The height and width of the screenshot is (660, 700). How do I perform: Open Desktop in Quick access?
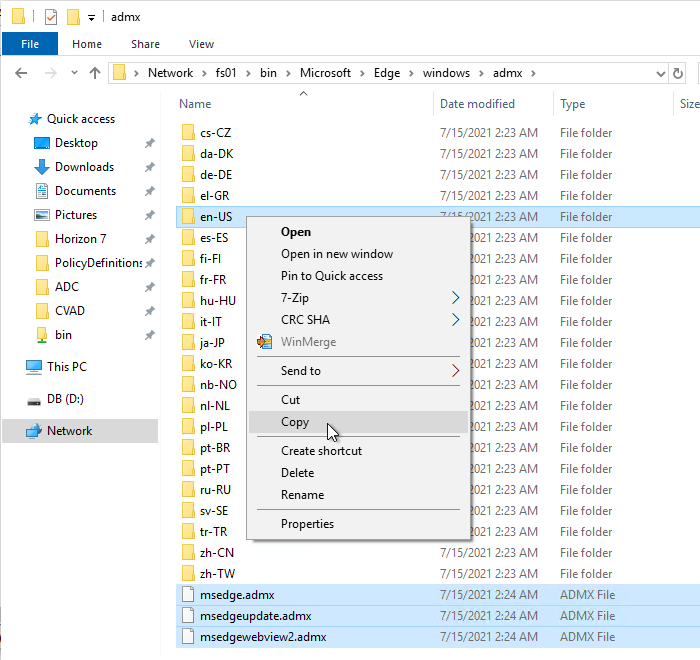76,143
